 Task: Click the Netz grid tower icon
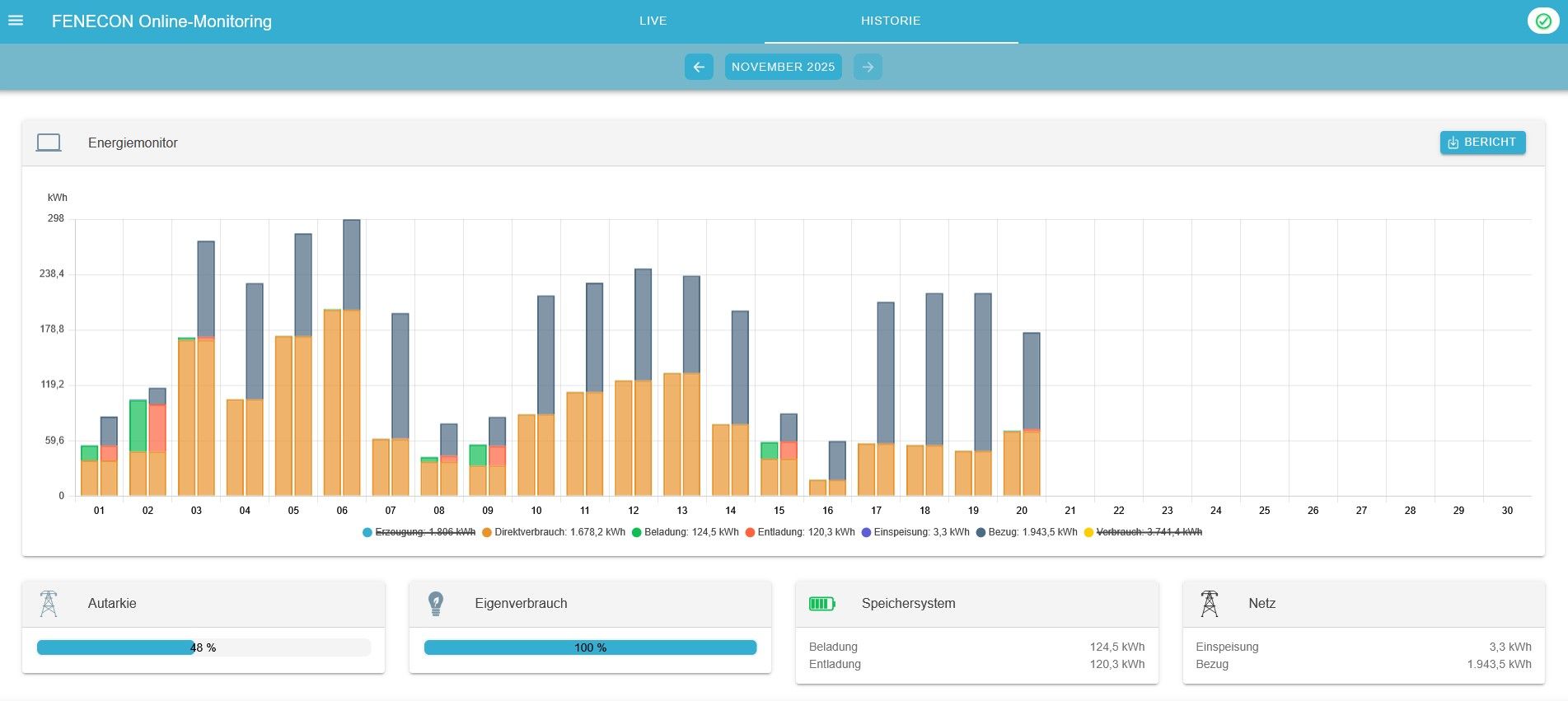click(1209, 604)
